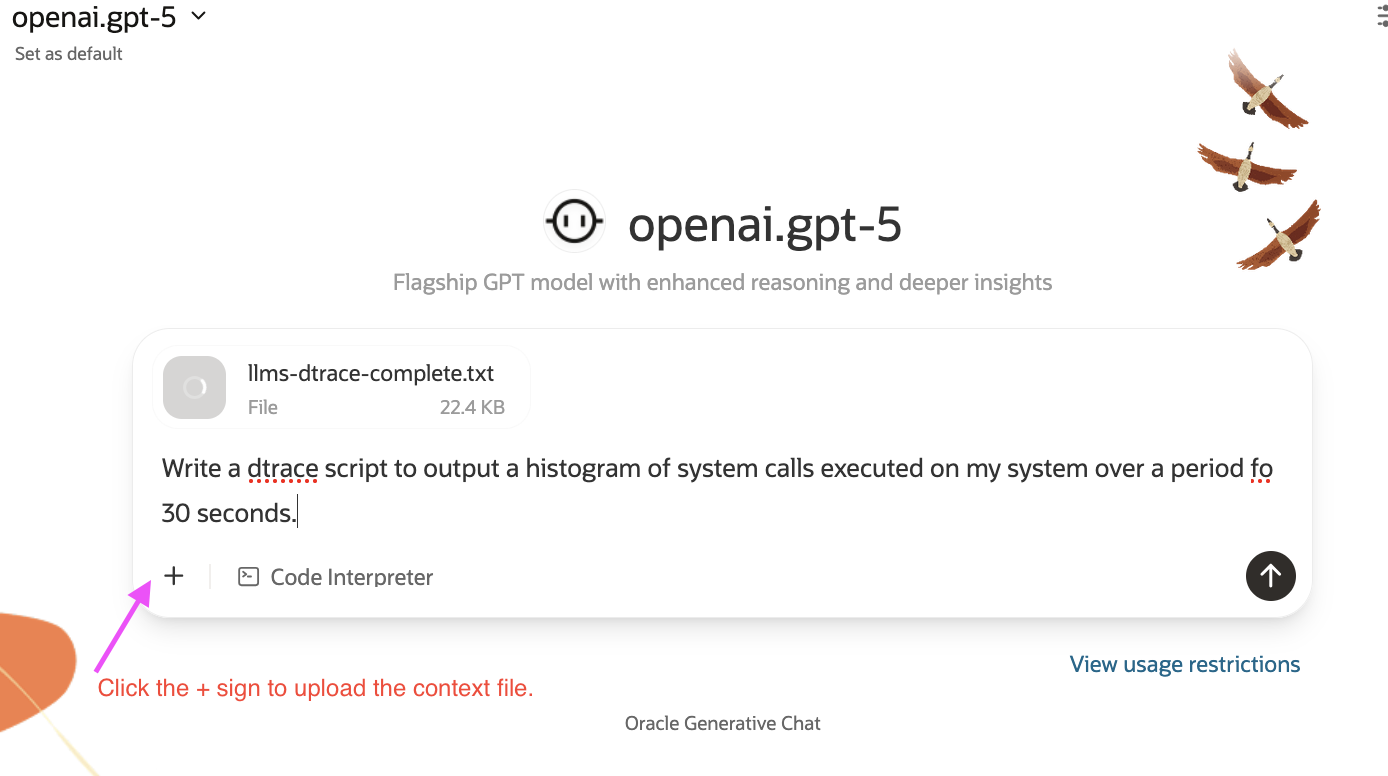Send the message with the arrow button
Screen dimensions: 1388x776
click(1270, 575)
